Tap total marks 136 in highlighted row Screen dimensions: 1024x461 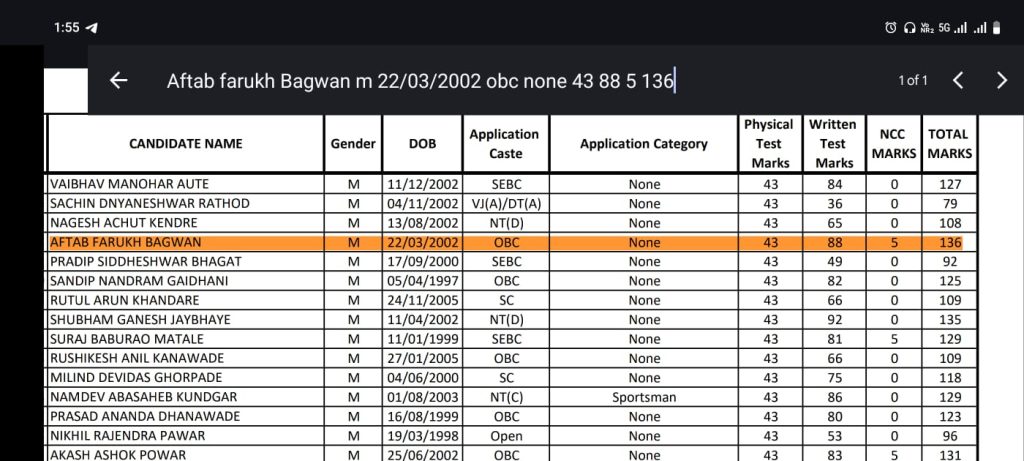click(x=949, y=242)
